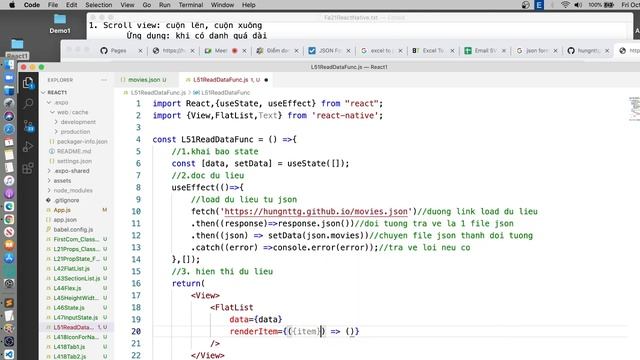Screen dimensions: 640x360
Task: Expand the assets folder
Action: (49, 181)
